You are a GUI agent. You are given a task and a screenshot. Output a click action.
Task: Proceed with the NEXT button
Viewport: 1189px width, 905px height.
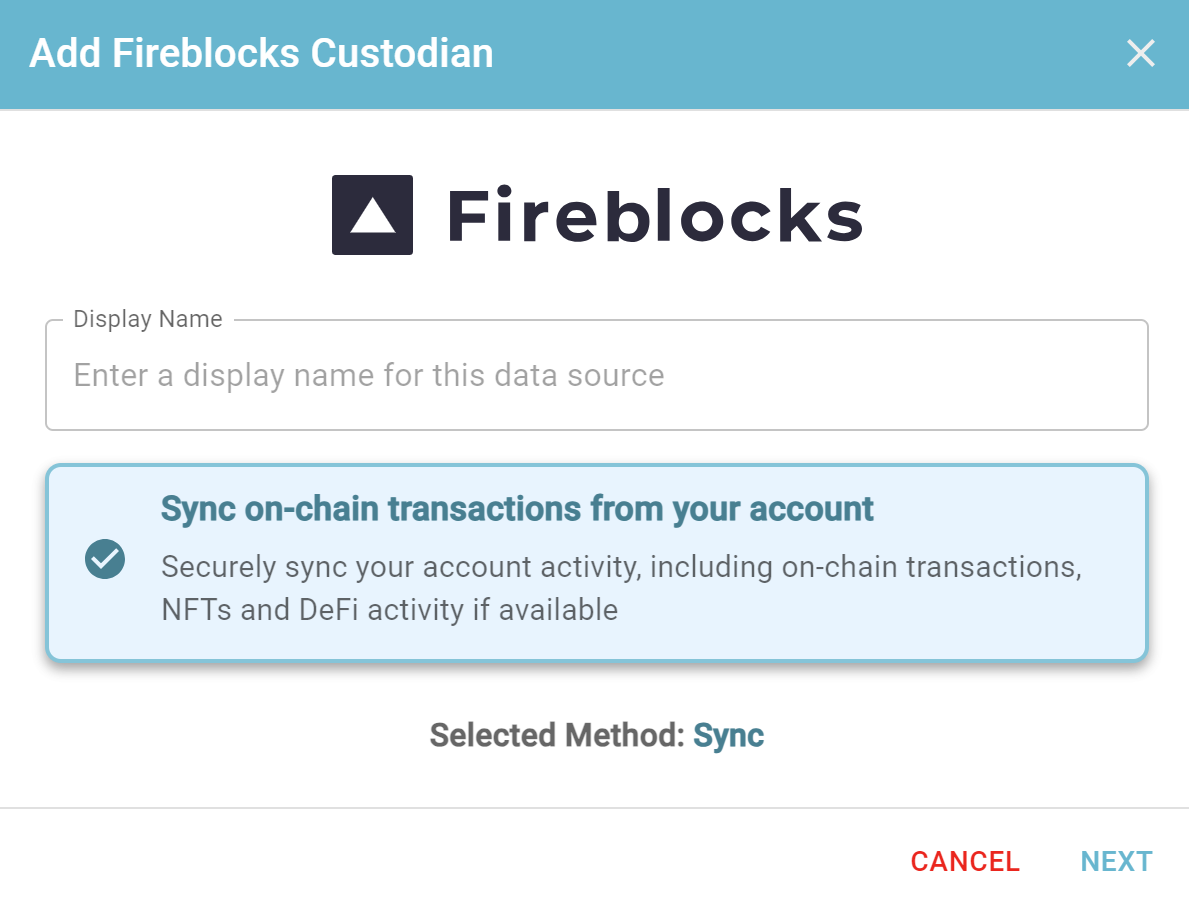click(1116, 862)
